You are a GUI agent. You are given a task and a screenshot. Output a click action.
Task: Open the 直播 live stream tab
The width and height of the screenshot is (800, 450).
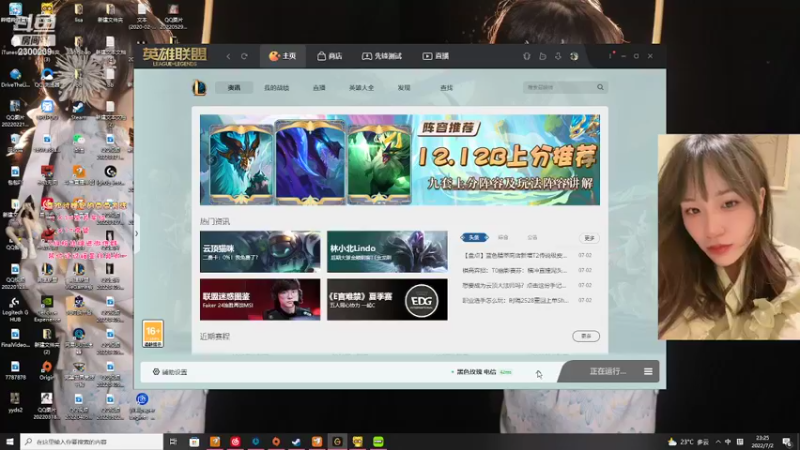tap(436, 56)
